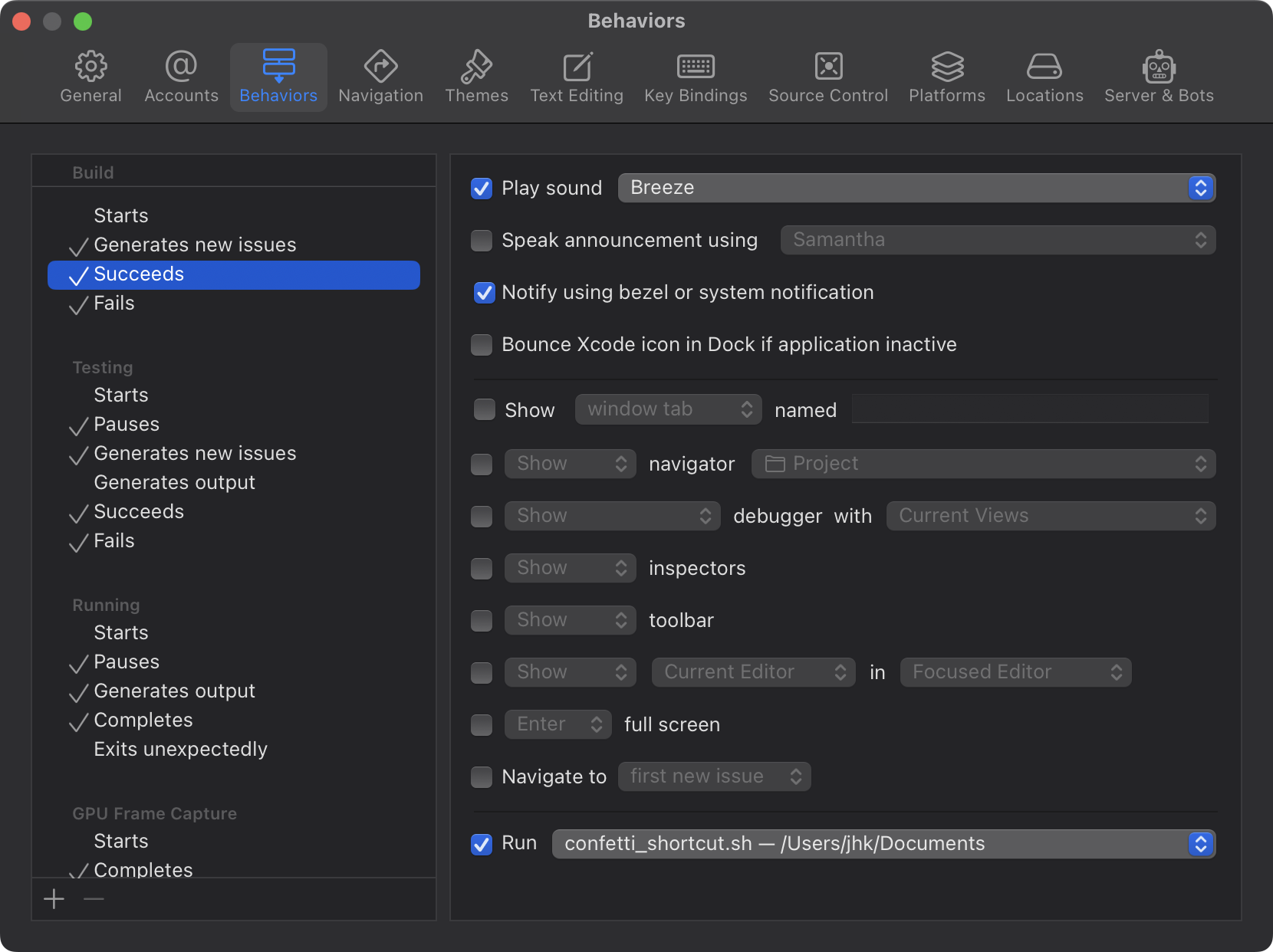1273x952 pixels.
Task: Open the Locations preferences pane
Action: pyautogui.click(x=1044, y=75)
